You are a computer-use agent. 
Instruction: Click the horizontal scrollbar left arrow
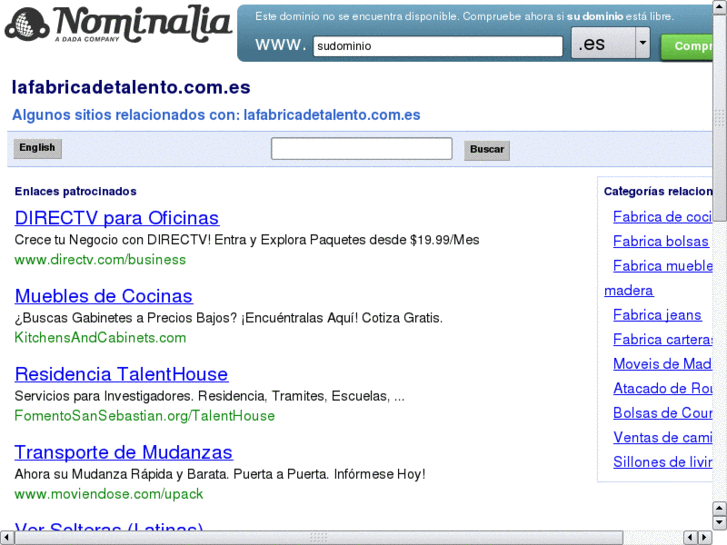click(6, 538)
